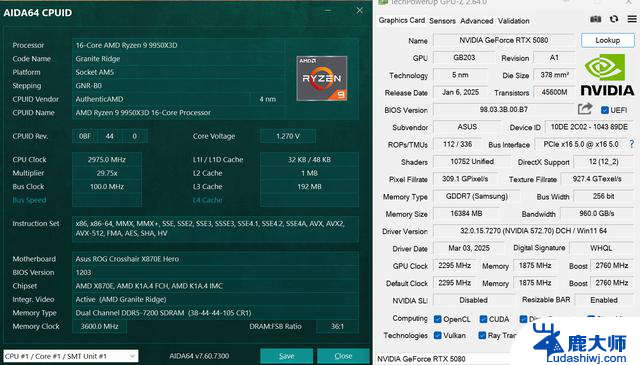The image size is (640, 365).
Task: Click the 16384 MB memory size value
Action: click(x=466, y=214)
